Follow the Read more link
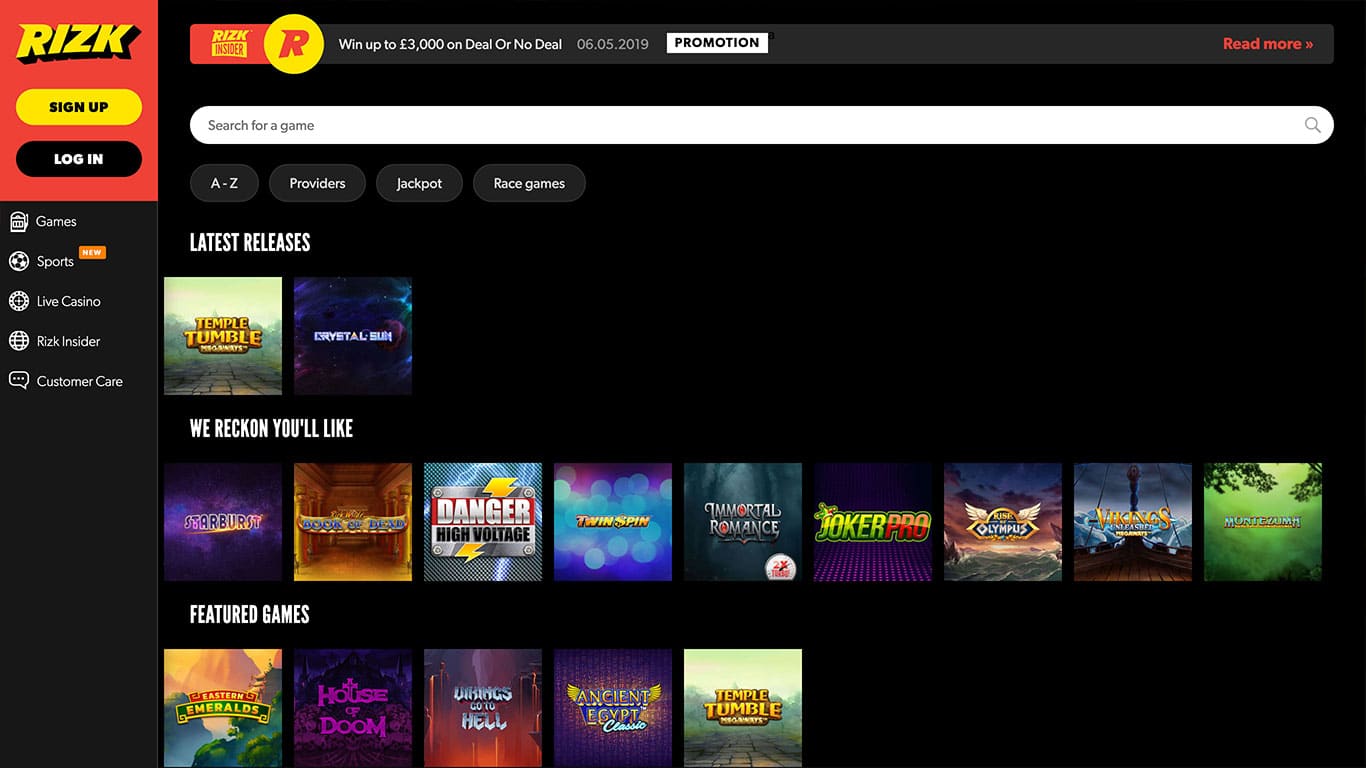This screenshot has height=768, width=1366. click(1268, 43)
